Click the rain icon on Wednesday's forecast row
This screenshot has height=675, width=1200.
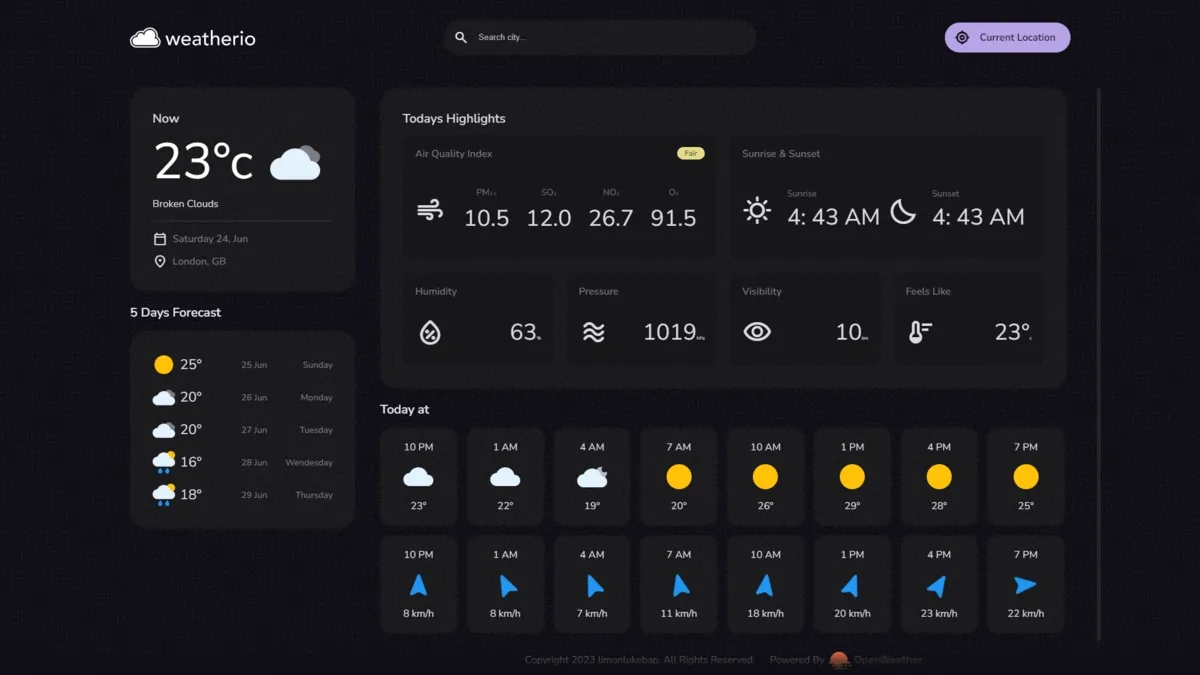coord(163,462)
